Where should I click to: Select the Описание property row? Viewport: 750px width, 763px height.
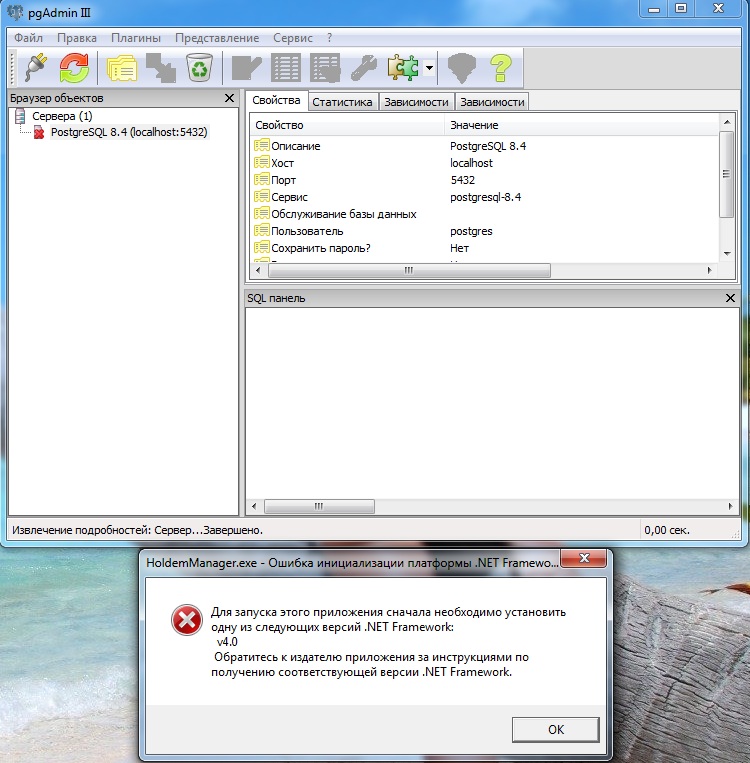485,146
